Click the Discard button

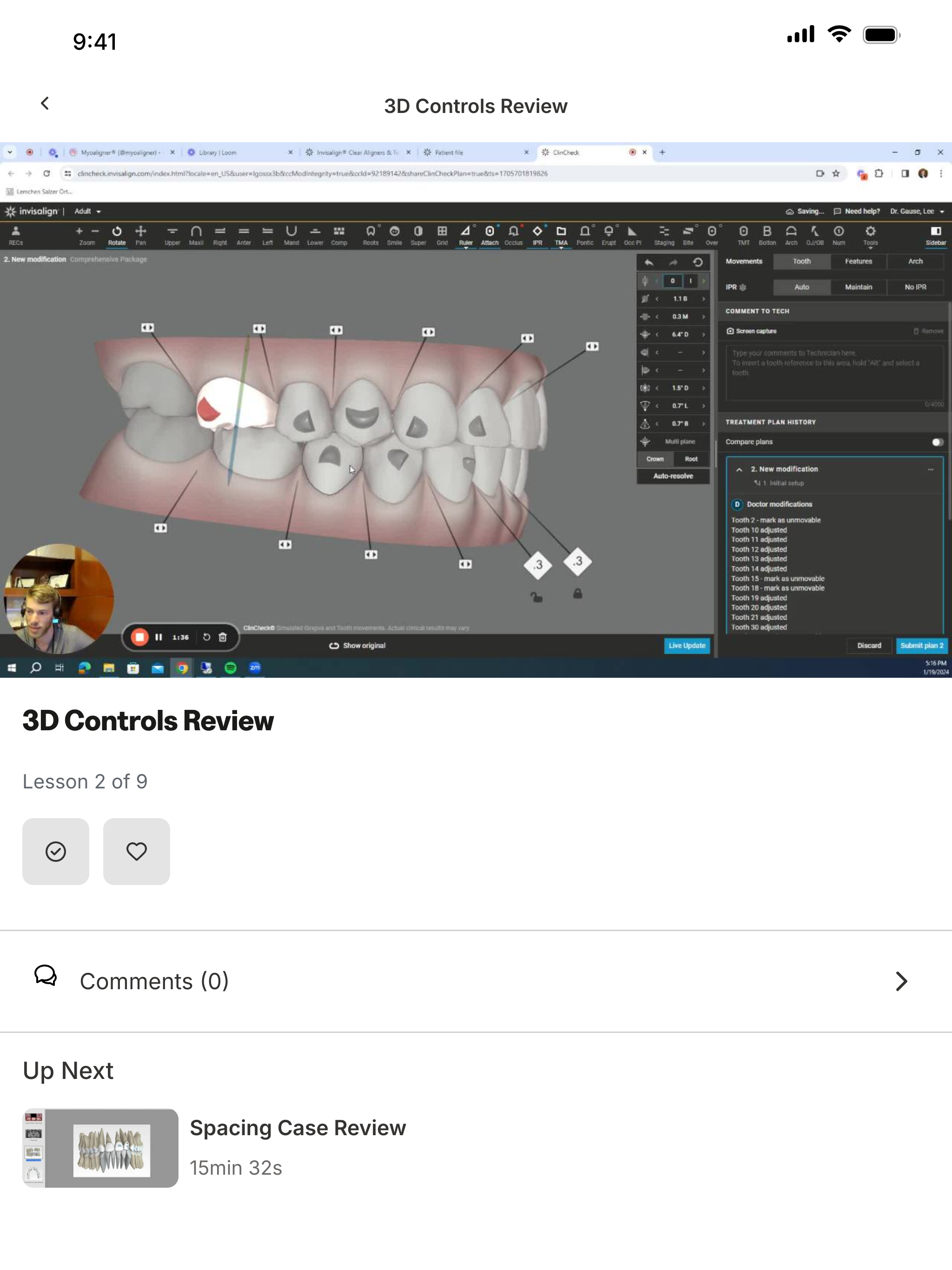click(869, 646)
